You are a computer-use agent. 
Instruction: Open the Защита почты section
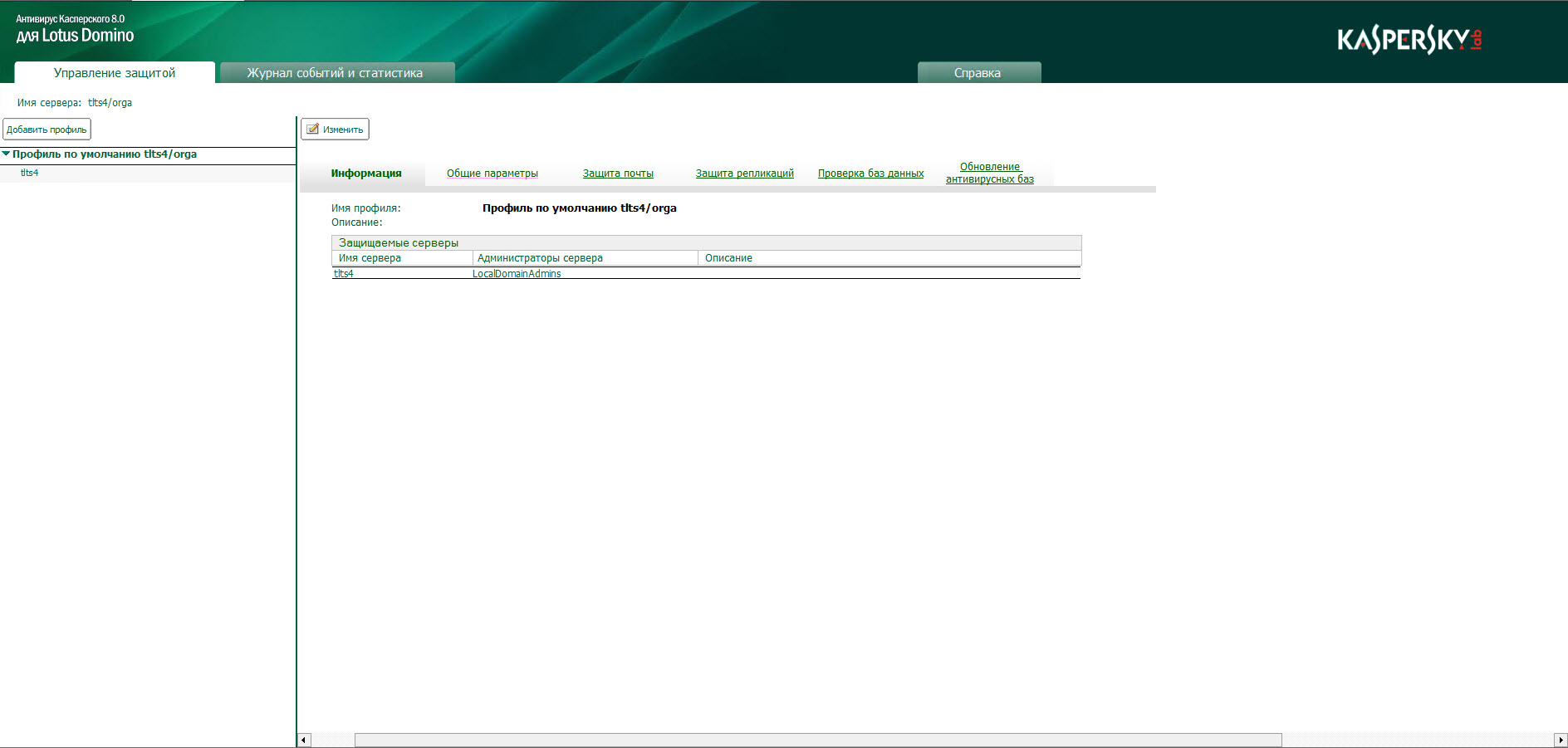[618, 174]
